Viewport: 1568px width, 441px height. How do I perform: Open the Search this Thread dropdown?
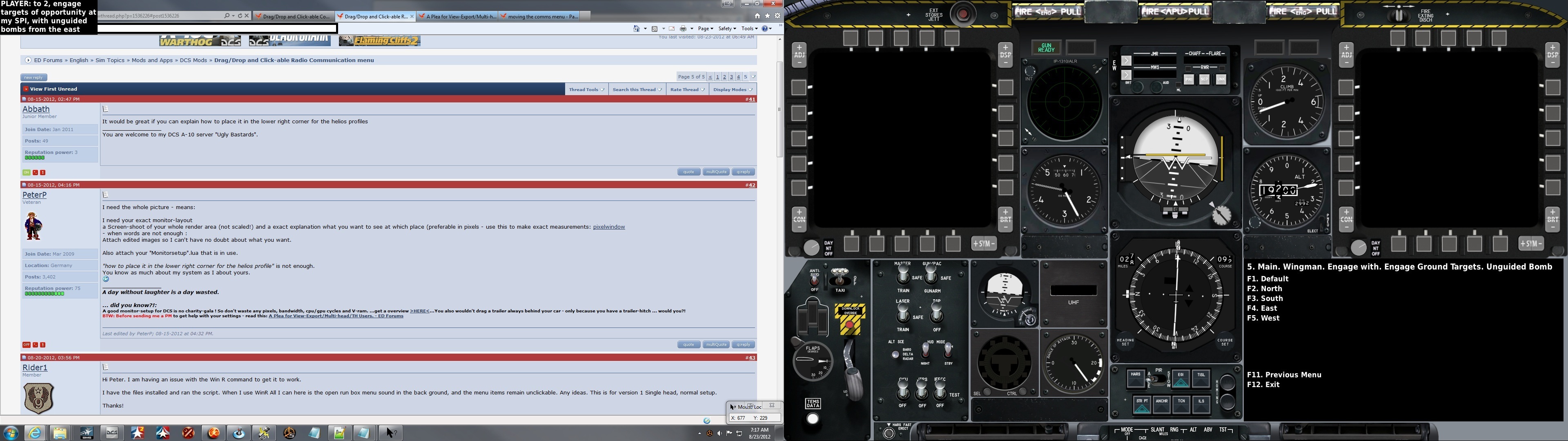(637, 89)
